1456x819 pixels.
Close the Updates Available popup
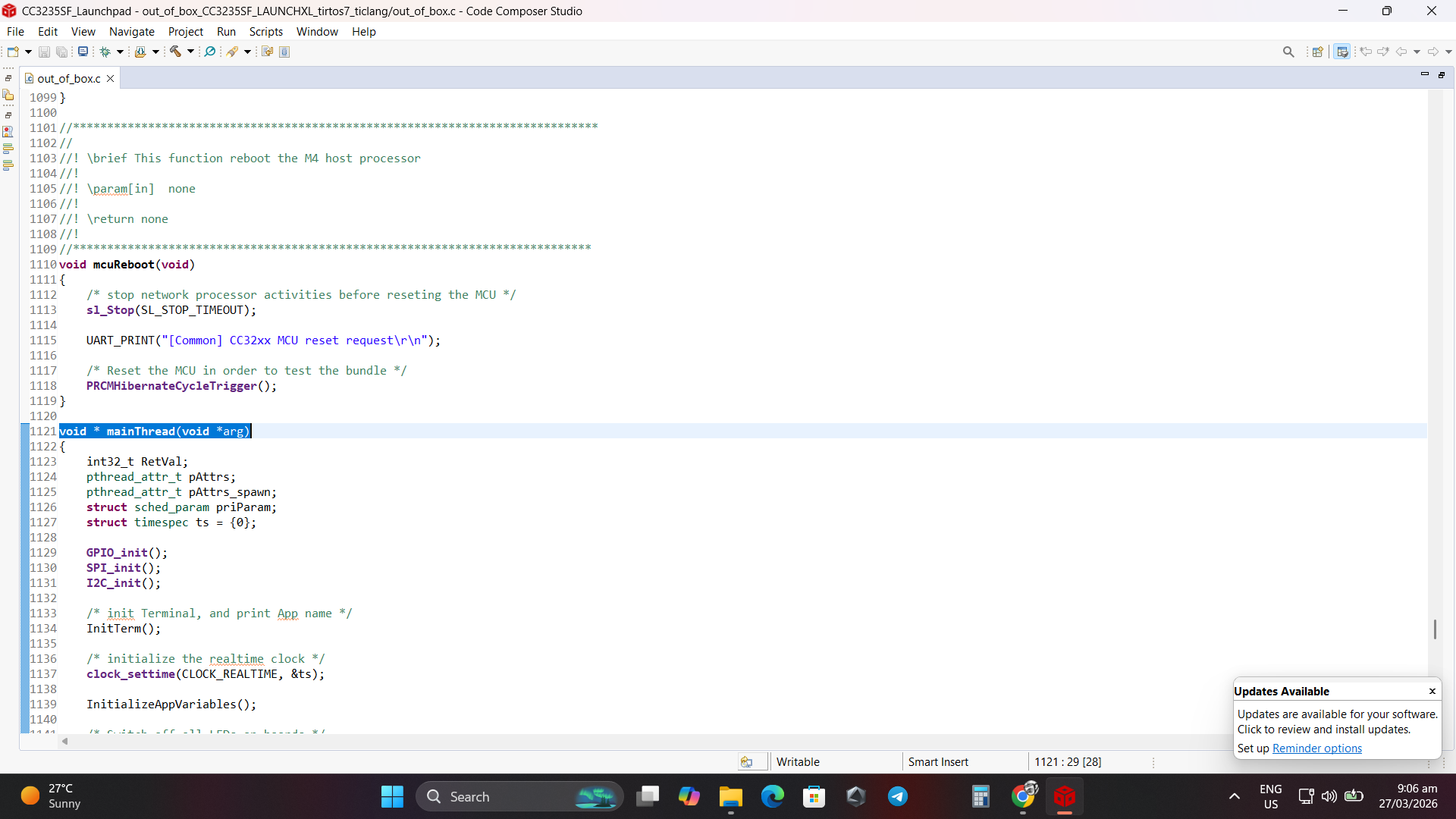click(1432, 691)
